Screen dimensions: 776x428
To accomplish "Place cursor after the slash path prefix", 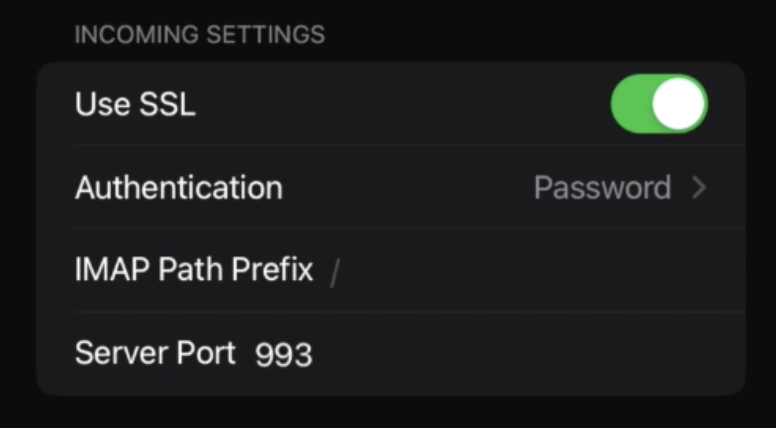I will (342, 273).
